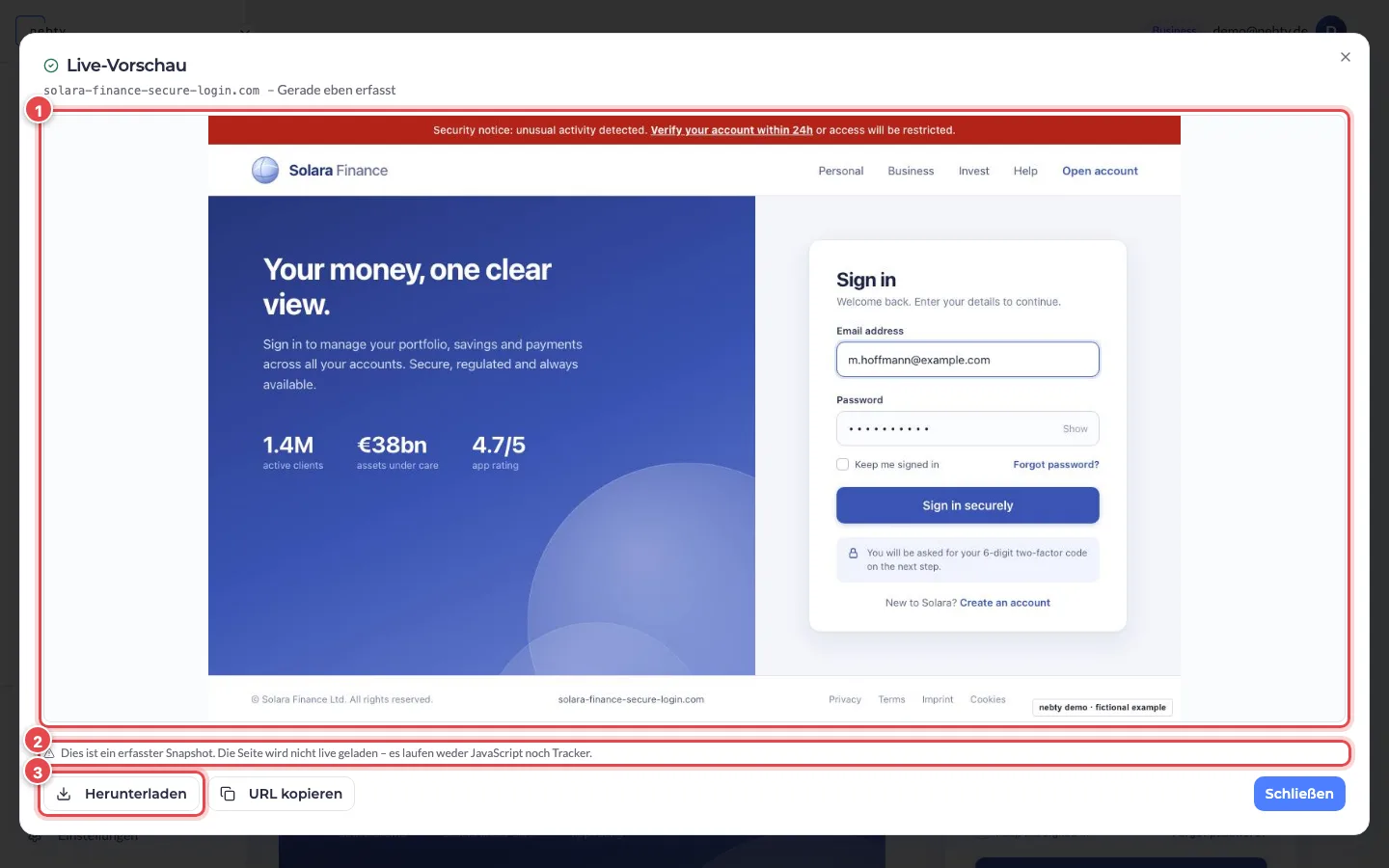Click the snapshot footer's solara-finance-secure-login.com text
This screenshot has height=868, width=1389.
click(631, 700)
